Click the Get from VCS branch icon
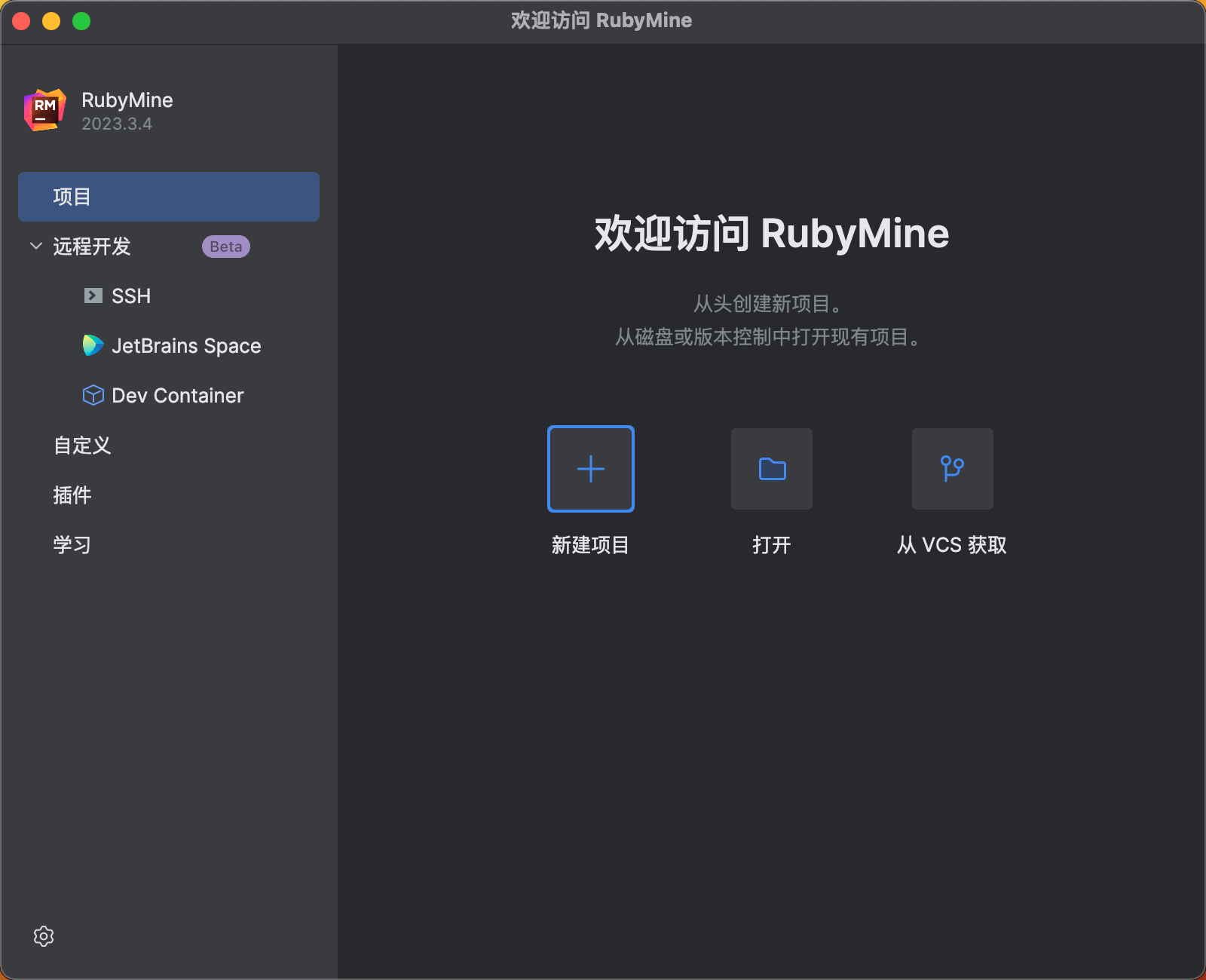 coord(952,469)
